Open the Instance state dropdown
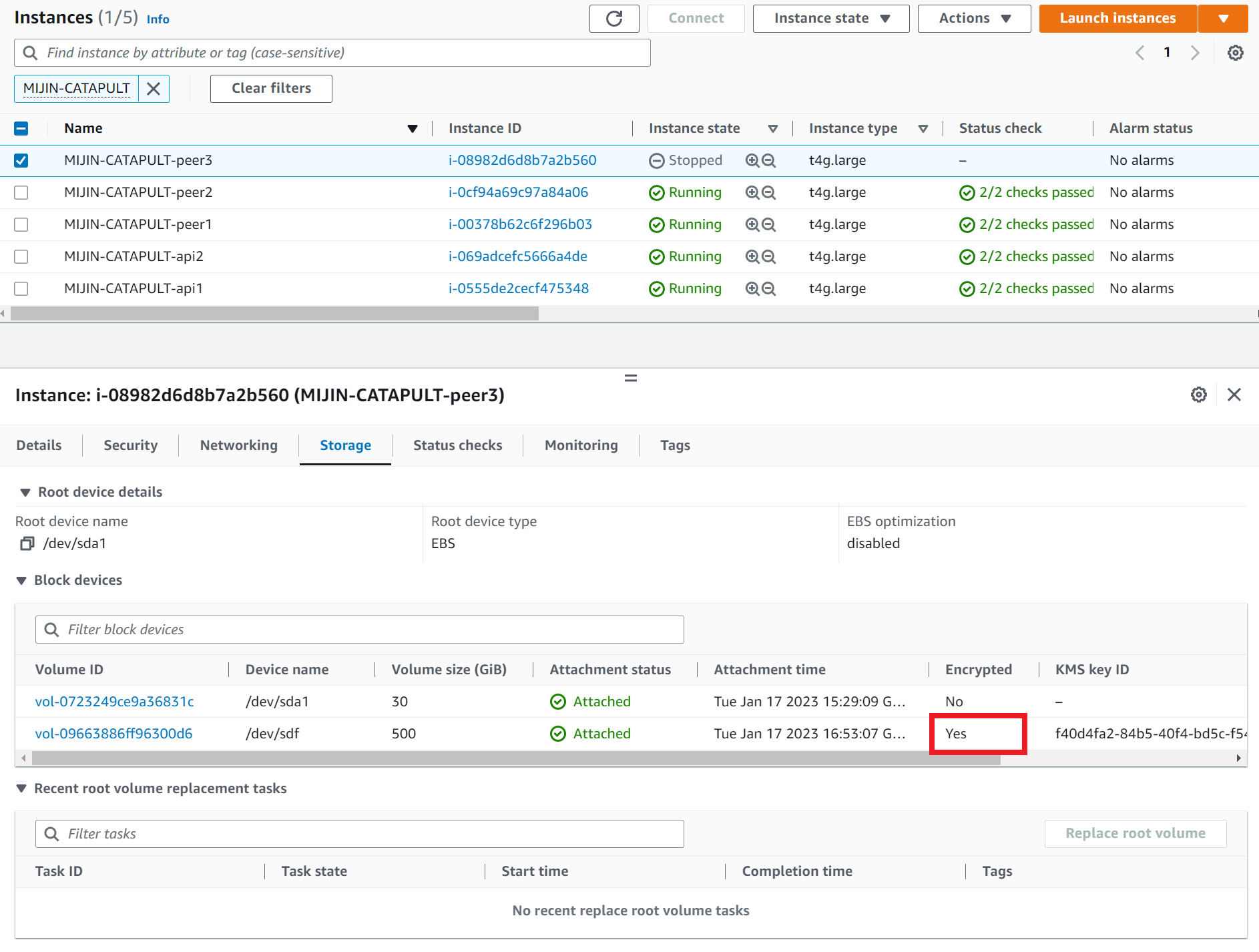 (831, 19)
